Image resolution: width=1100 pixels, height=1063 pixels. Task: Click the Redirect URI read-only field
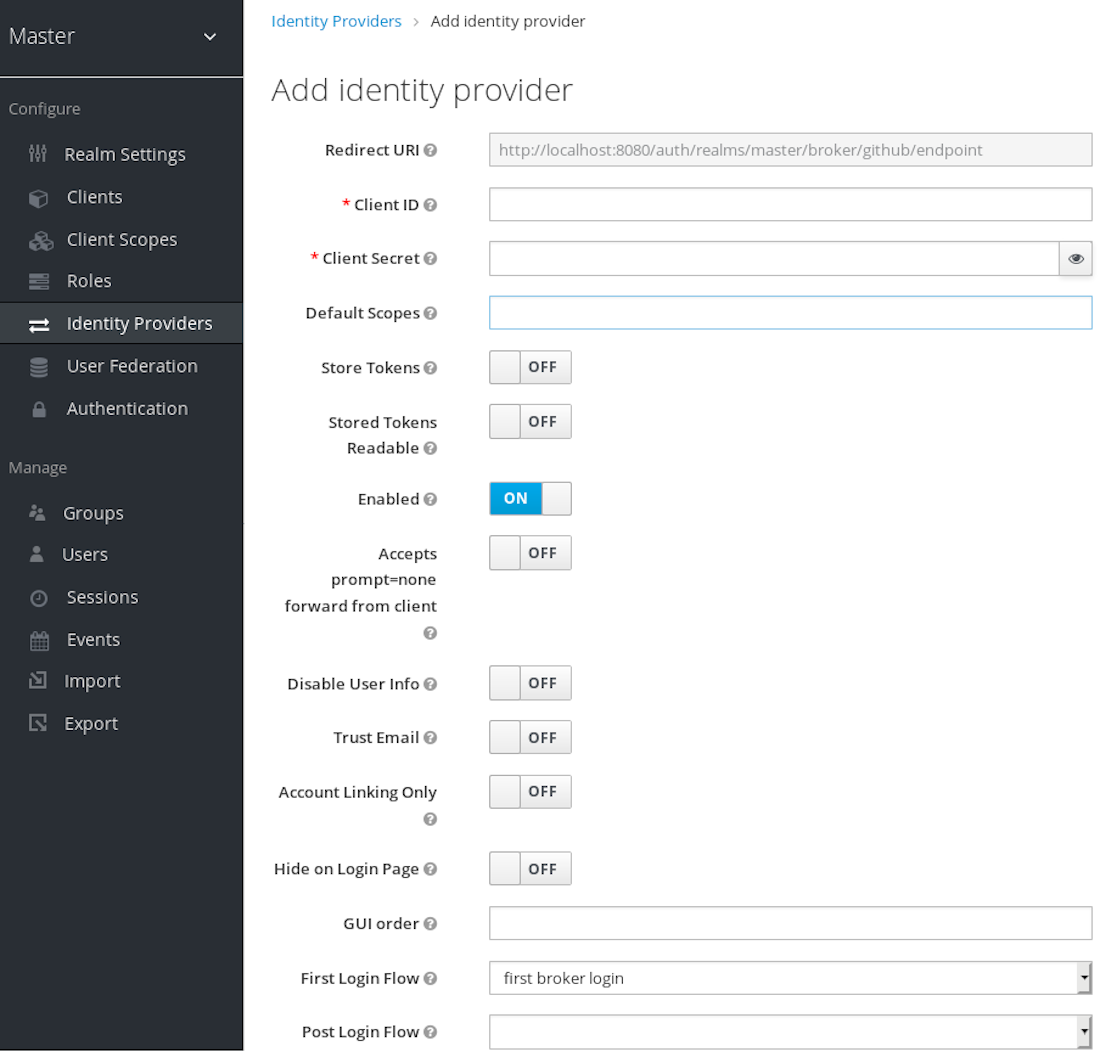[x=790, y=150]
